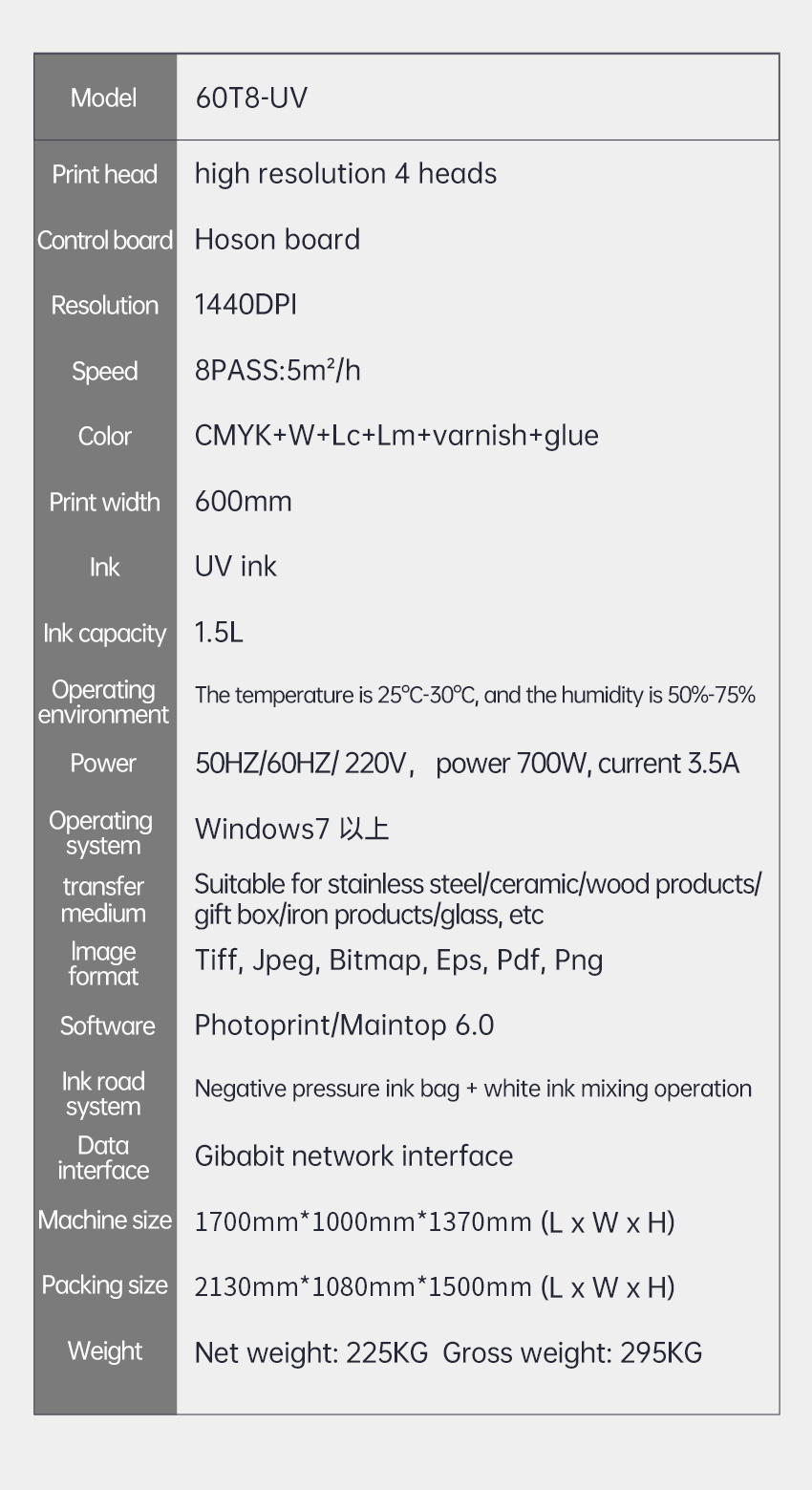Select the UV ink value
812x1490 pixels.
[x=236, y=567]
